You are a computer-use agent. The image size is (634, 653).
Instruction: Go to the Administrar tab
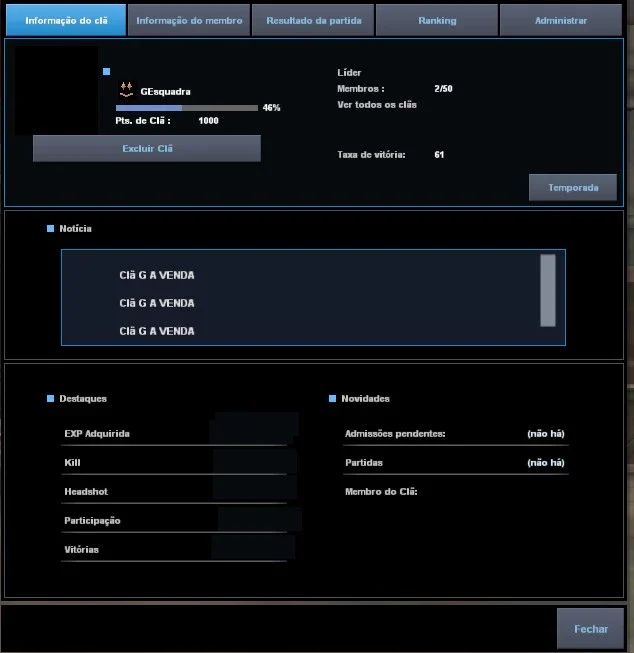561,20
